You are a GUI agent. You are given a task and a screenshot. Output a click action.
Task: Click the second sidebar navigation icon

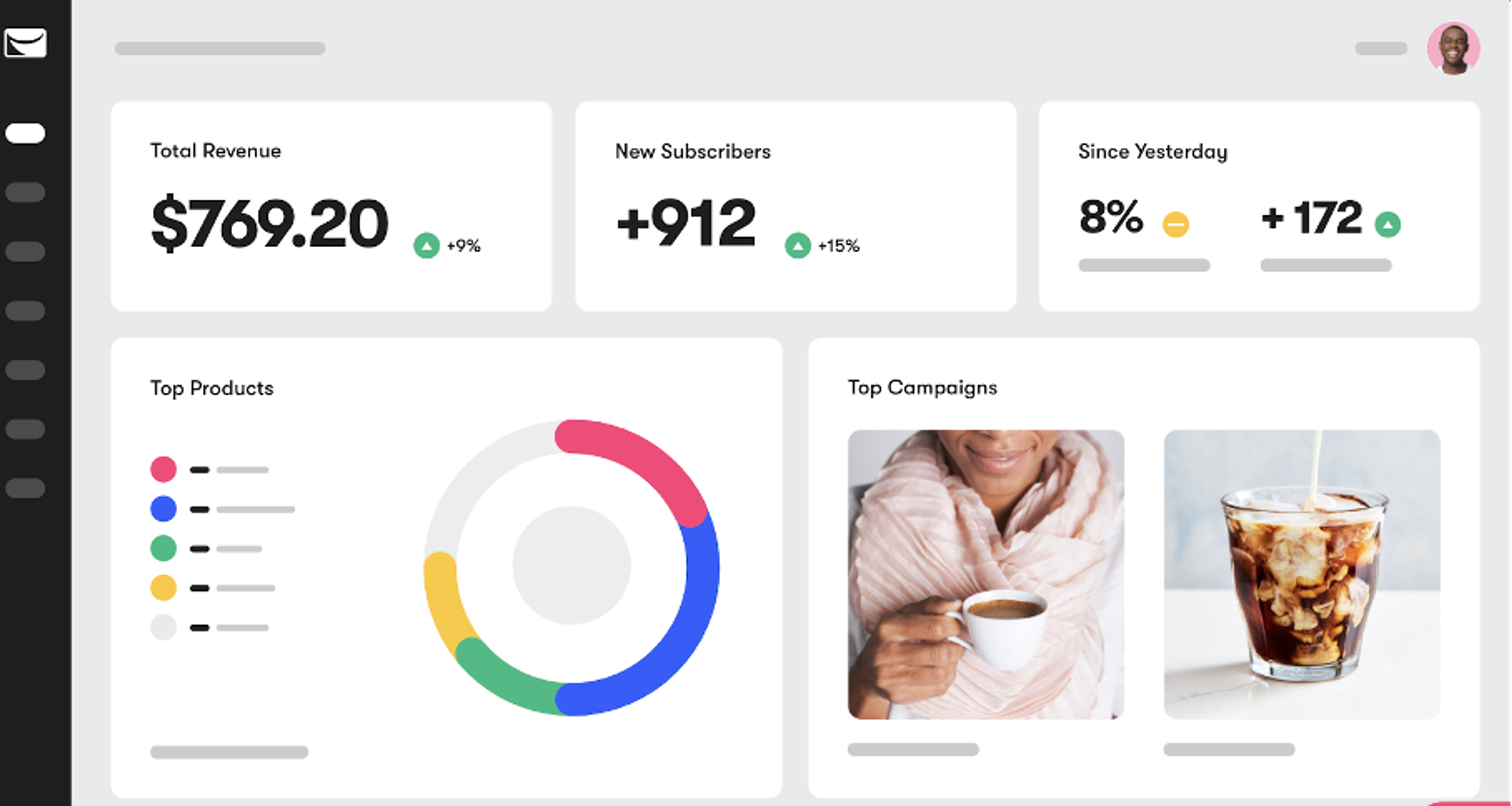[25, 251]
